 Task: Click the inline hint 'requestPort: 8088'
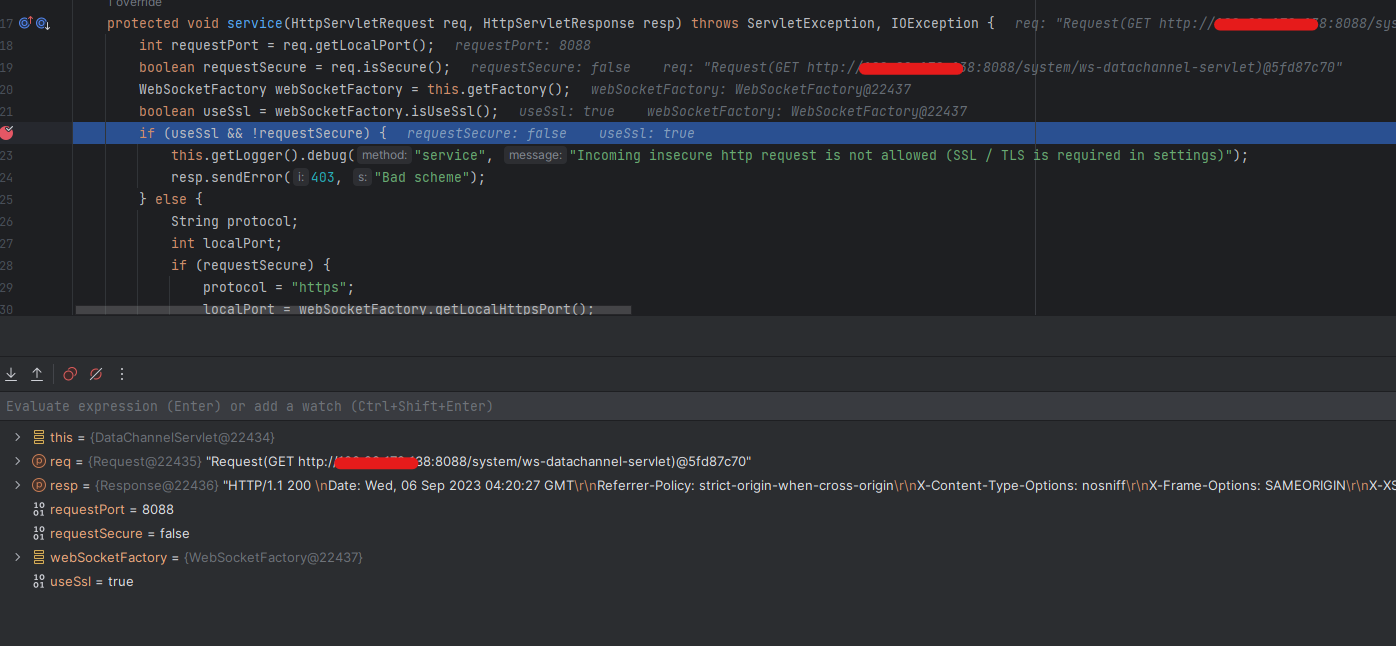[523, 45]
